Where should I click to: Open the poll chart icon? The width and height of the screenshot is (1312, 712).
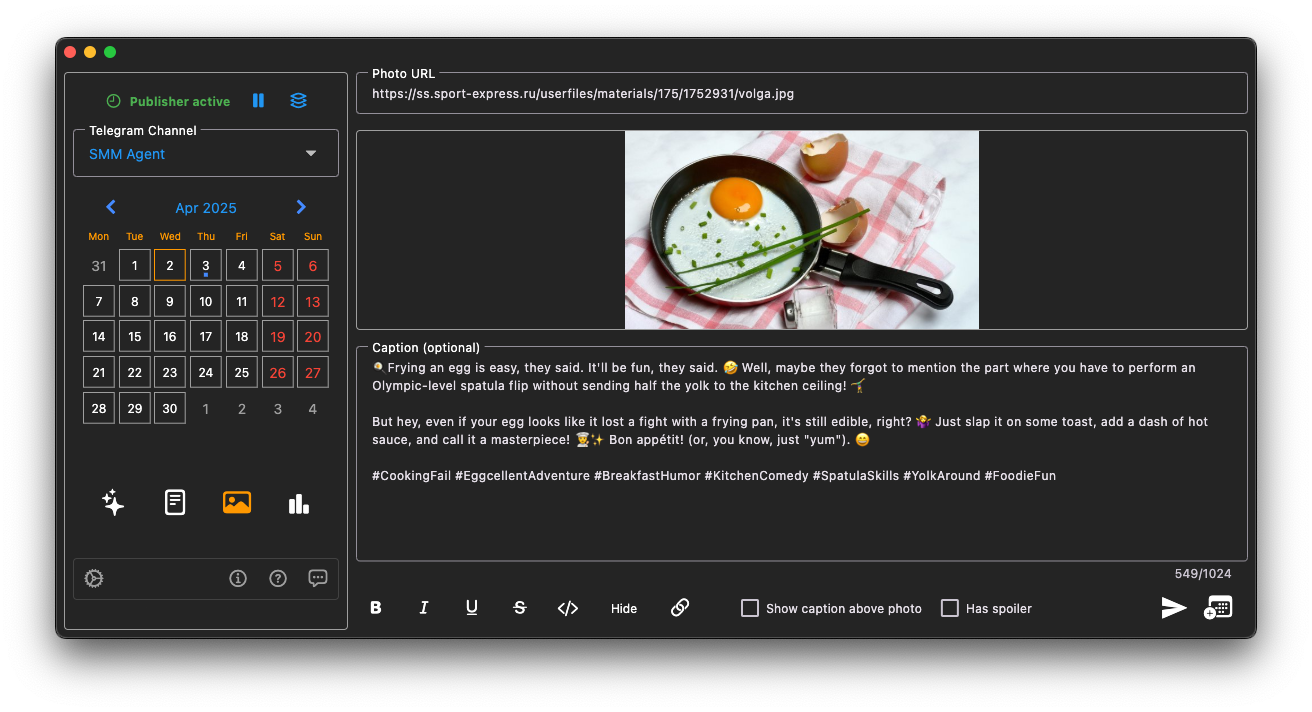299,503
